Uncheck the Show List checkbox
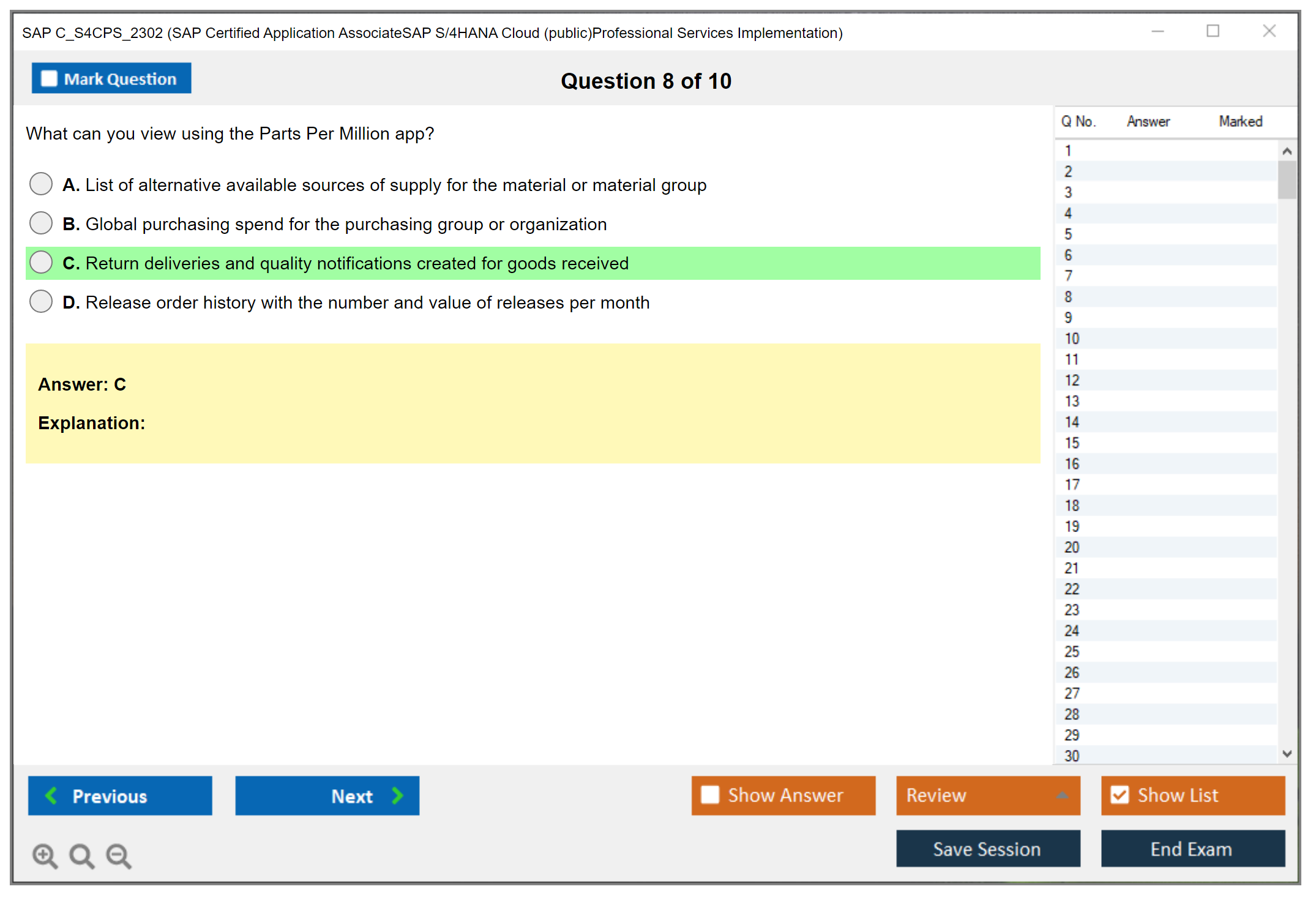The image size is (1316, 900). coord(1120,795)
